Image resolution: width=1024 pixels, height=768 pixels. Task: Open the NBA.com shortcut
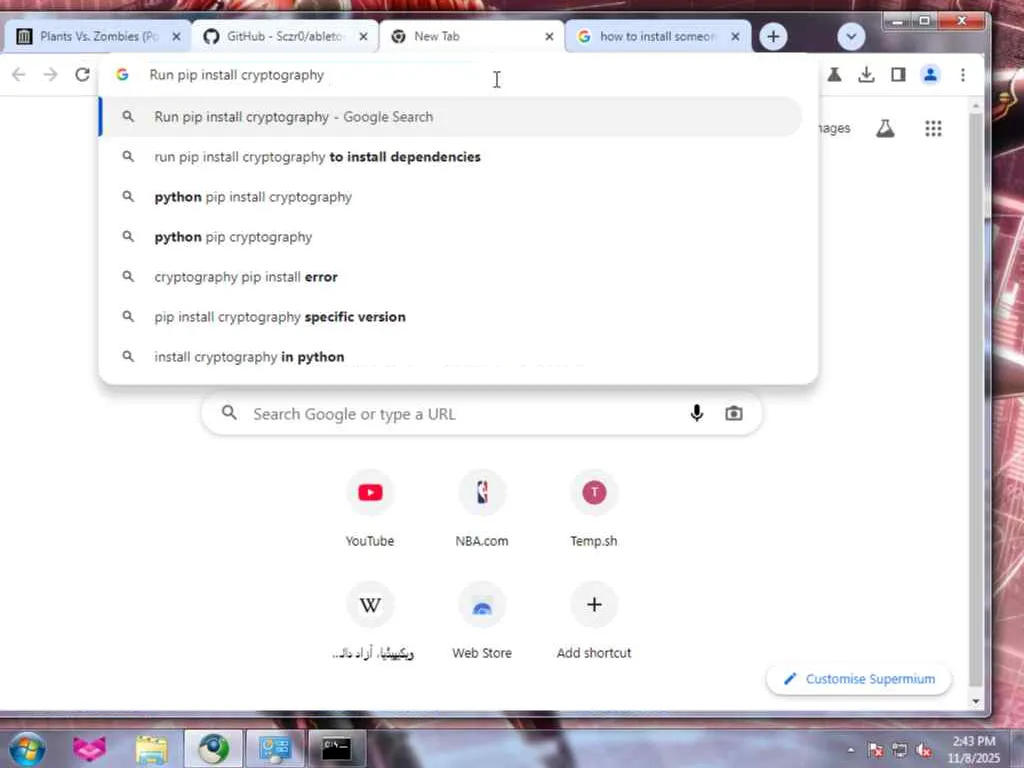tap(482, 509)
